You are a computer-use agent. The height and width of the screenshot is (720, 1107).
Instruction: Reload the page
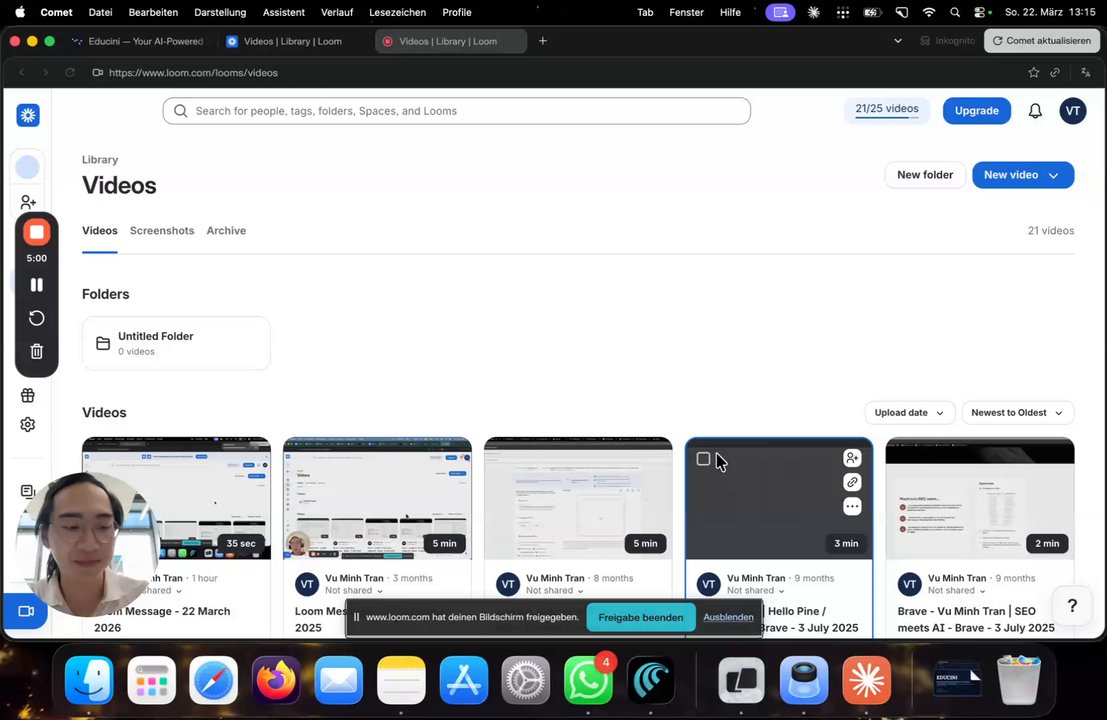tap(69, 73)
